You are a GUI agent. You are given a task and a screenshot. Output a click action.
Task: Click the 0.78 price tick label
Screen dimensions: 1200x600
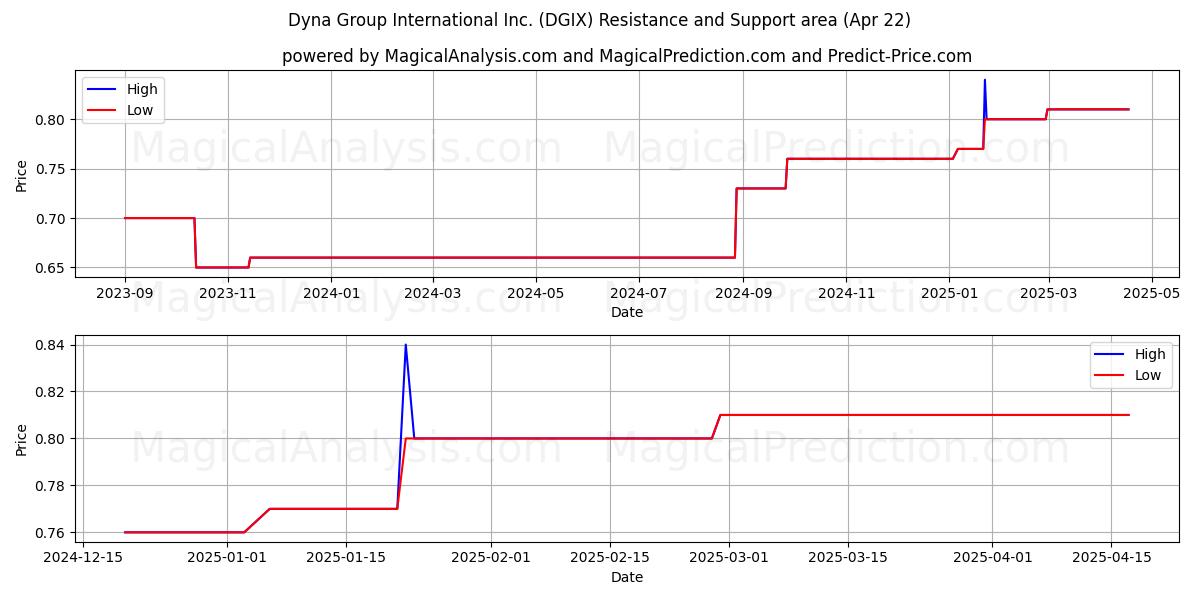point(51,486)
